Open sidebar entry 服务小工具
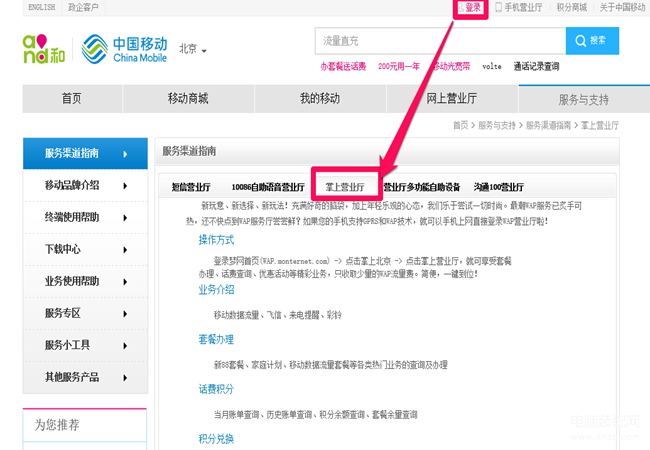The image size is (650, 450). tap(67, 345)
